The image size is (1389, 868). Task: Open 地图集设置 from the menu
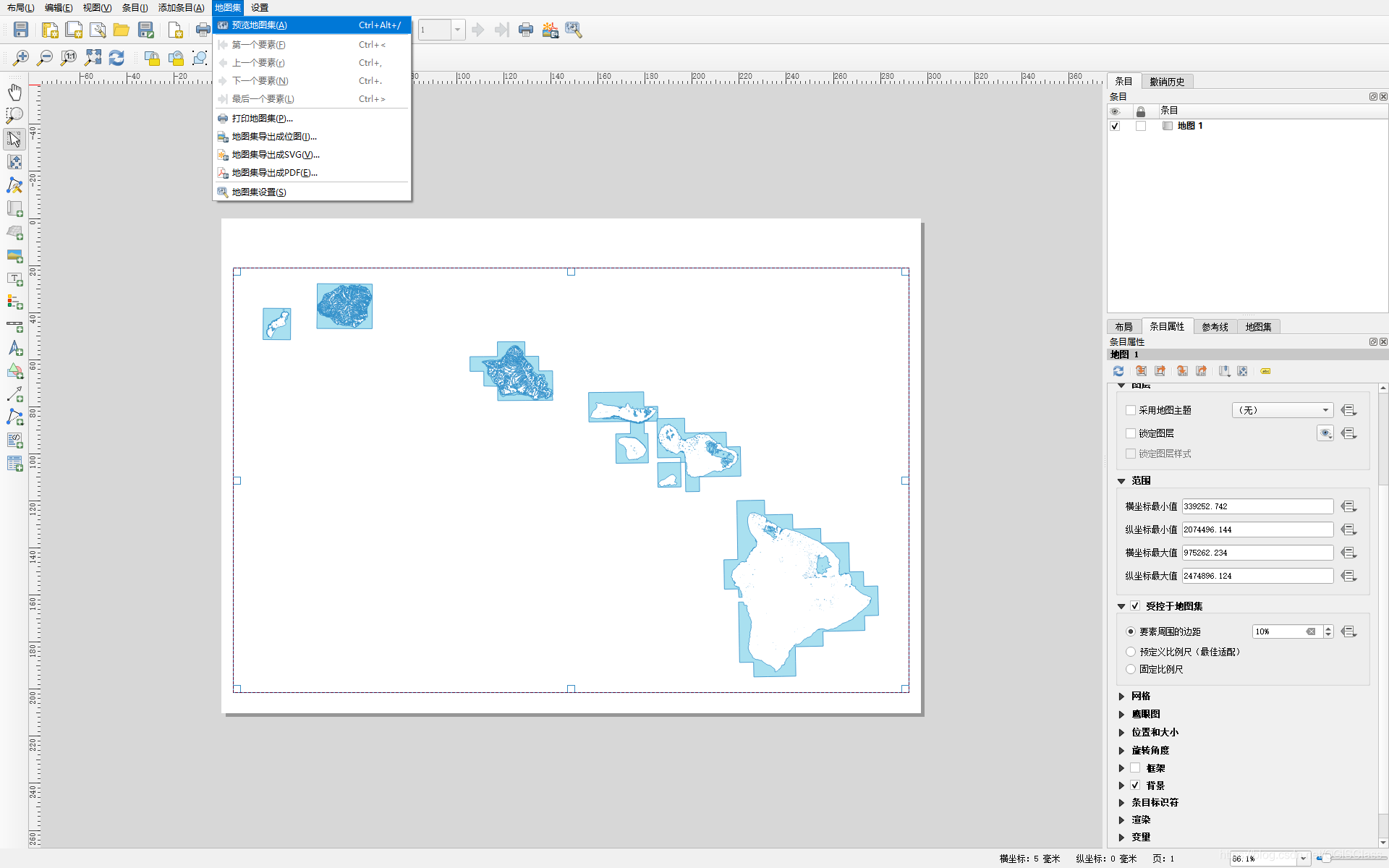tap(259, 192)
